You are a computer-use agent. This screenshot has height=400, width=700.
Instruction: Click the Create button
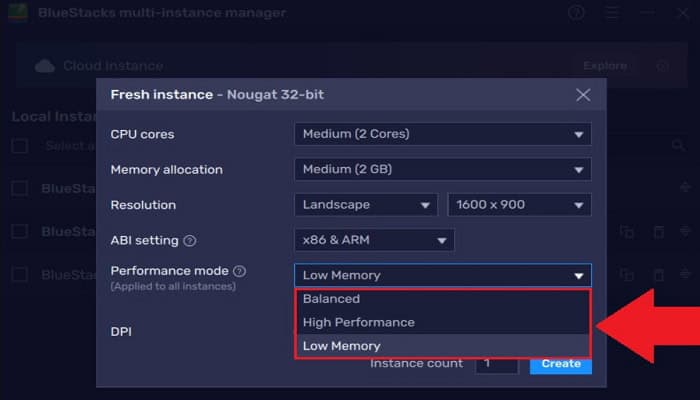point(561,364)
